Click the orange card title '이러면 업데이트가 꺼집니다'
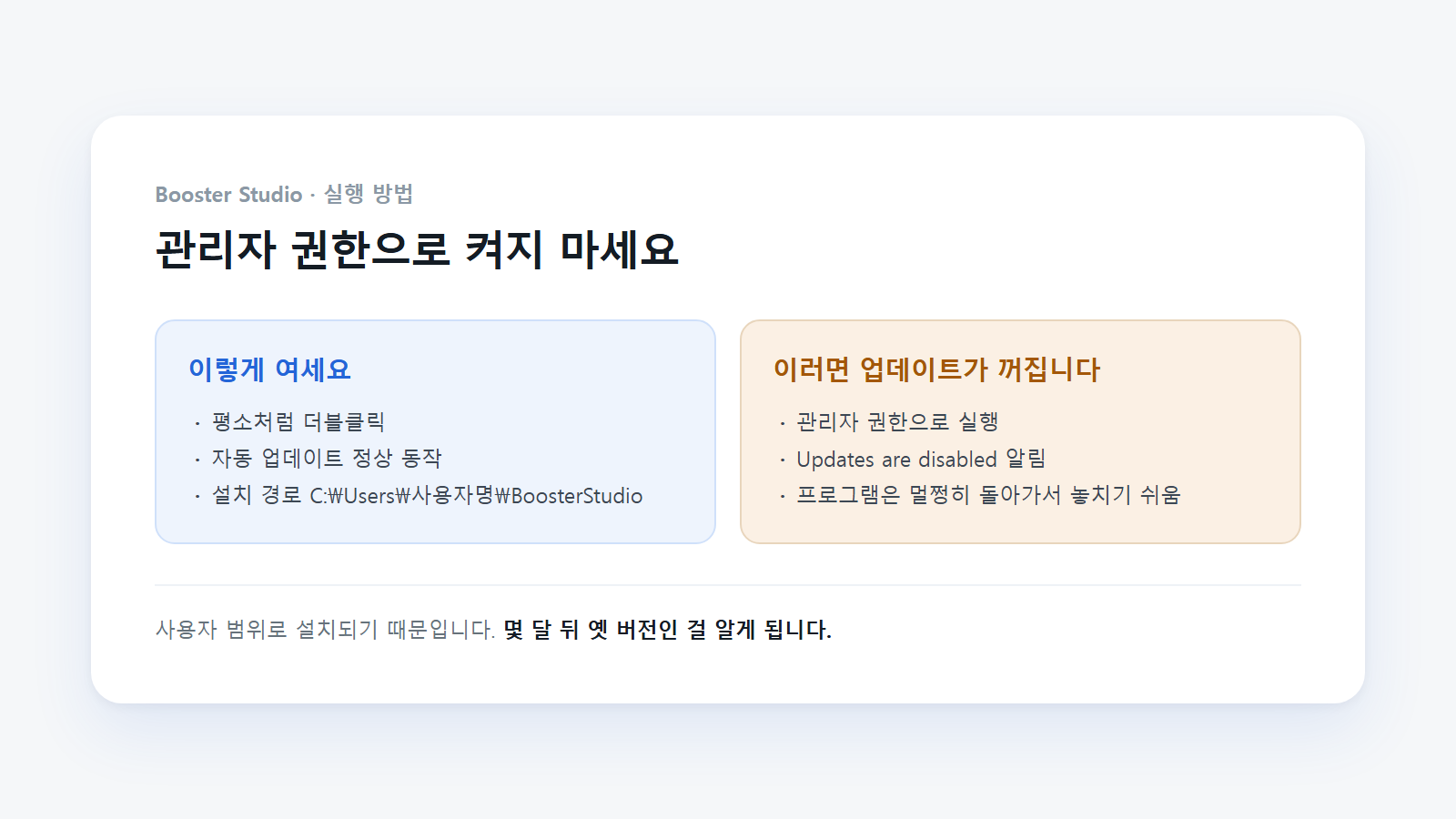This screenshot has height=819, width=1456. (x=936, y=369)
